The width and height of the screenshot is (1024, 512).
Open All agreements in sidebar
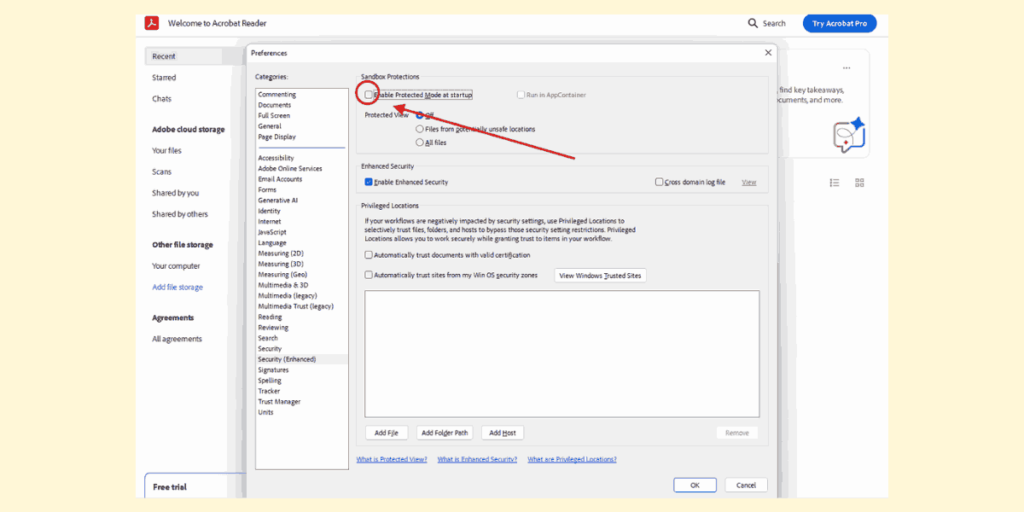point(177,339)
